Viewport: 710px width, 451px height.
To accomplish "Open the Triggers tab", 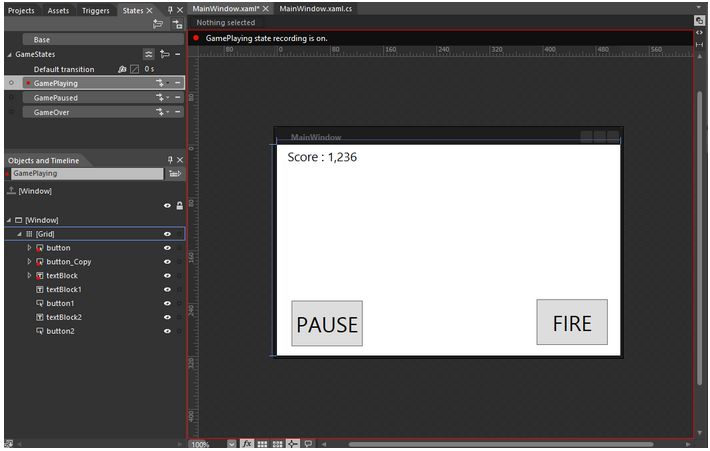I will pyautogui.click(x=95, y=10).
